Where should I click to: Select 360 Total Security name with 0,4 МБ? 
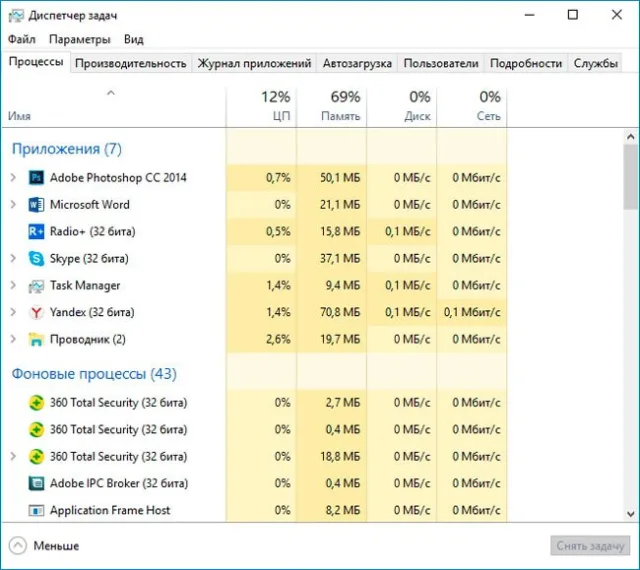point(118,430)
